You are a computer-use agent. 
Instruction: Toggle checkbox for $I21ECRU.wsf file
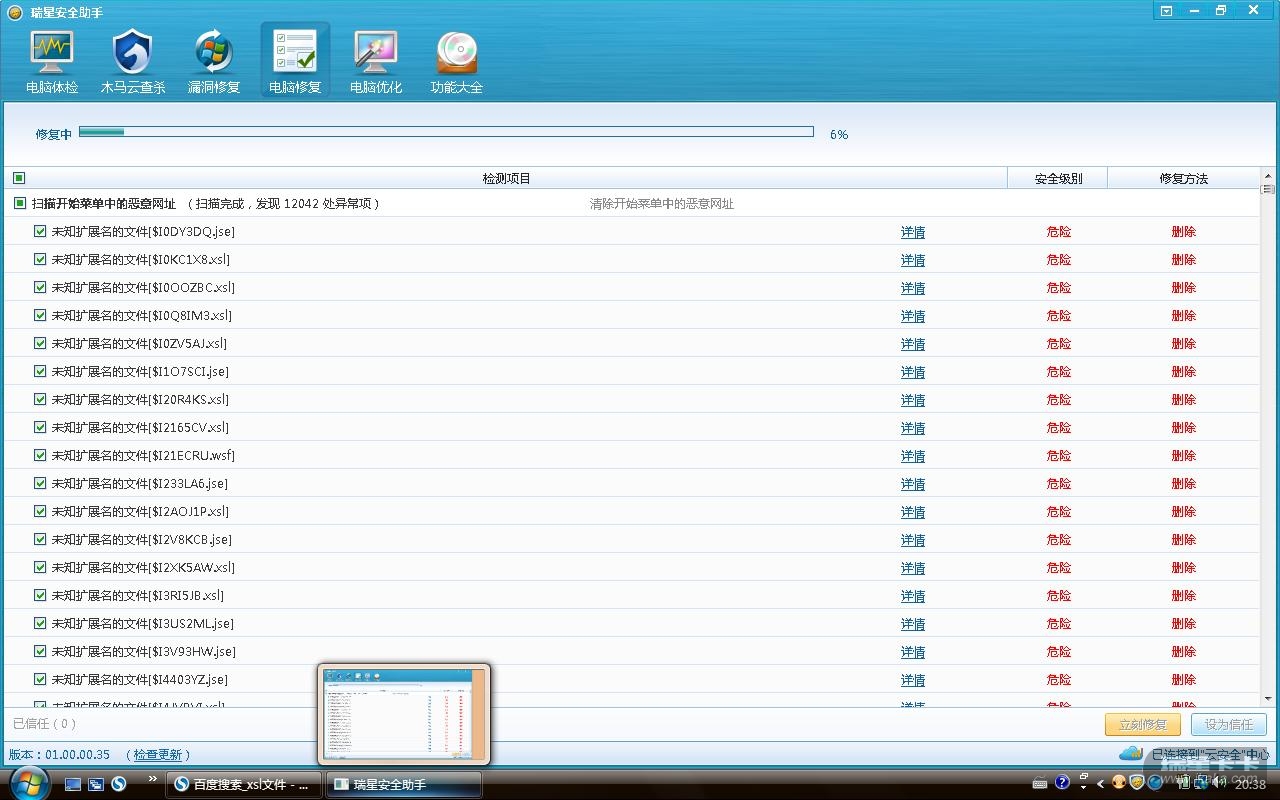tap(40, 455)
